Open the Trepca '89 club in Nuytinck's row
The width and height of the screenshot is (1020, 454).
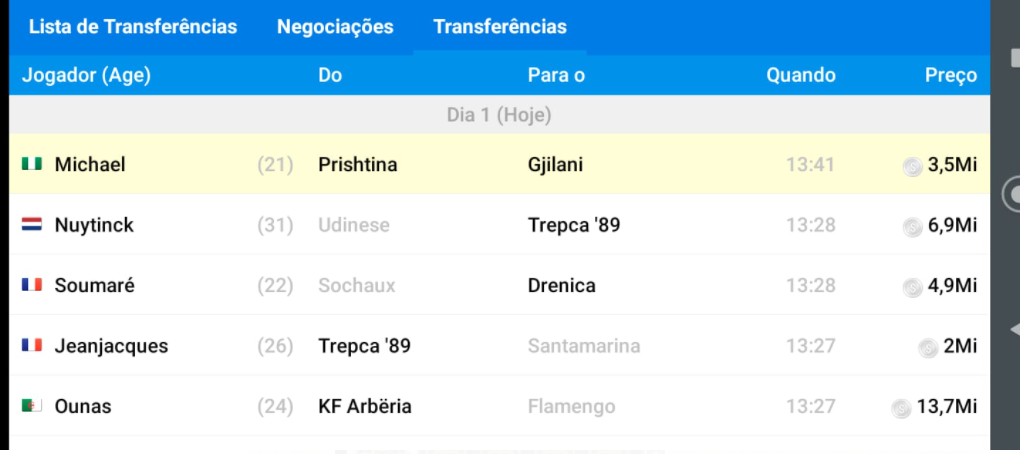[x=573, y=225]
